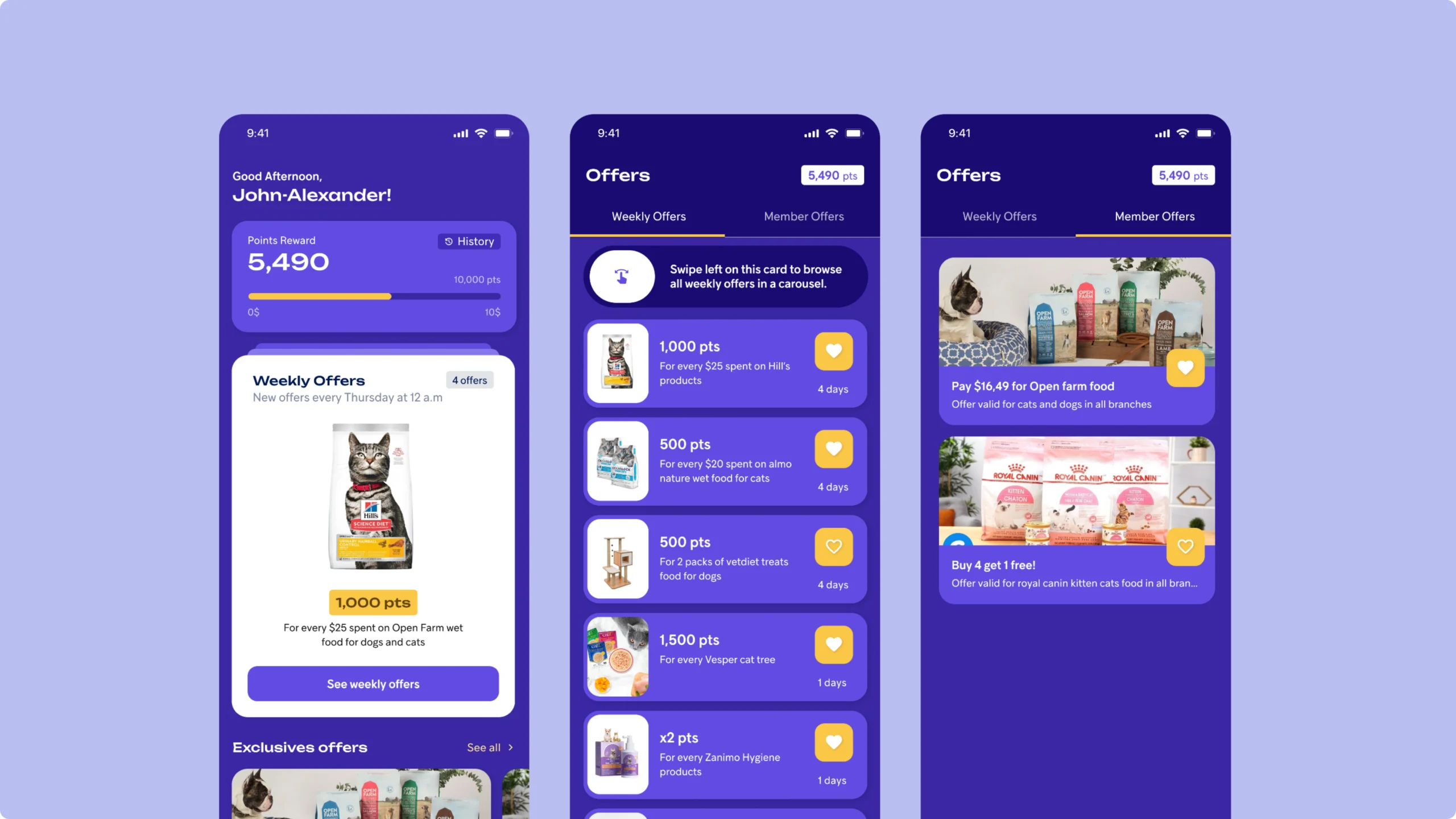Tap the heart icon on Vesper cat tree offer

[833, 644]
